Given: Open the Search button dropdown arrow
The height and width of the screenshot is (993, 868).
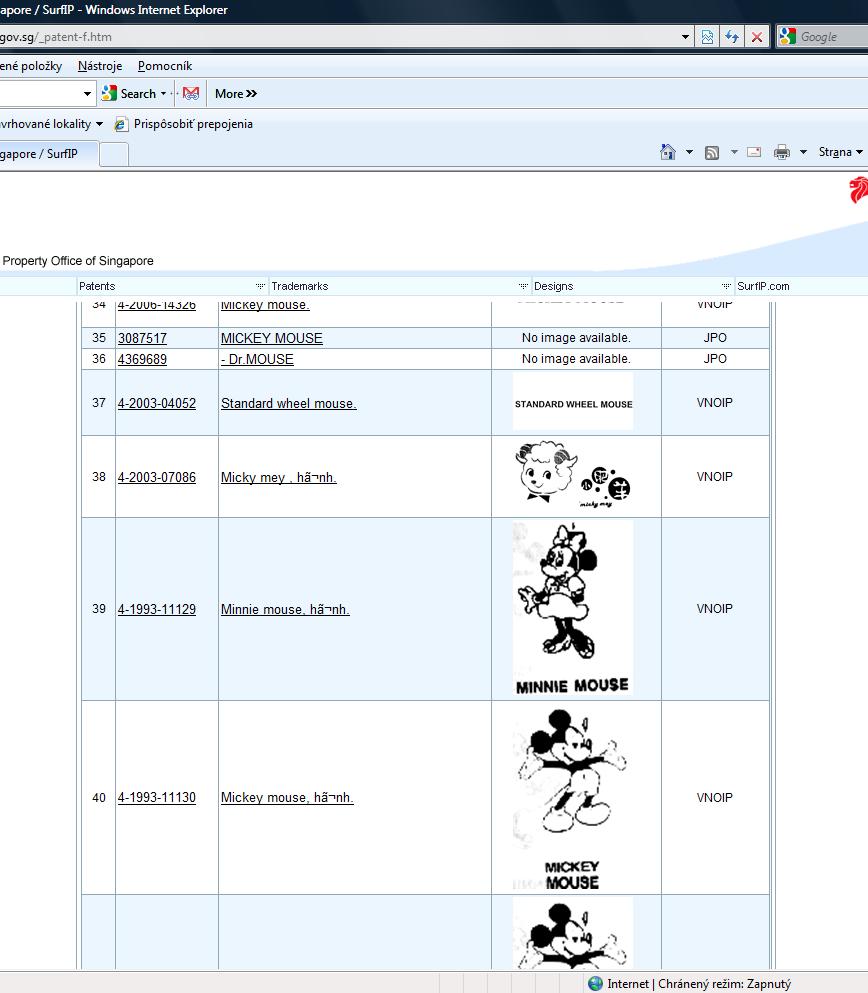Looking at the screenshot, I should (x=163, y=94).
